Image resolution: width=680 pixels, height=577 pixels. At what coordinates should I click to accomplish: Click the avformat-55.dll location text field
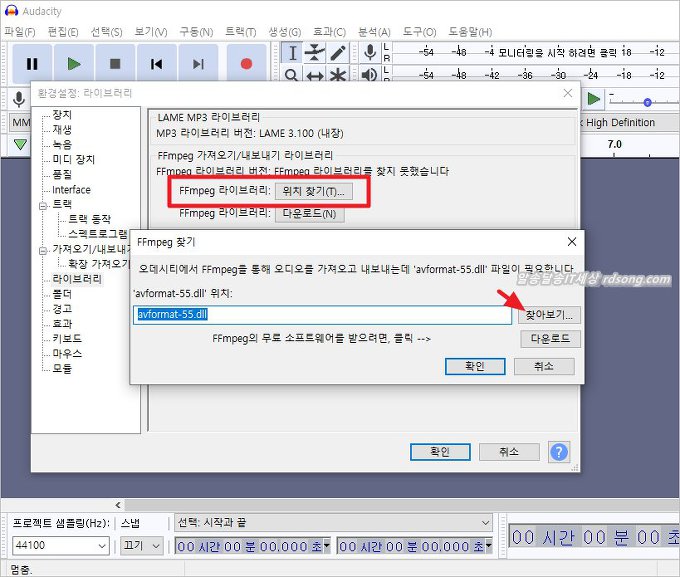click(322, 314)
